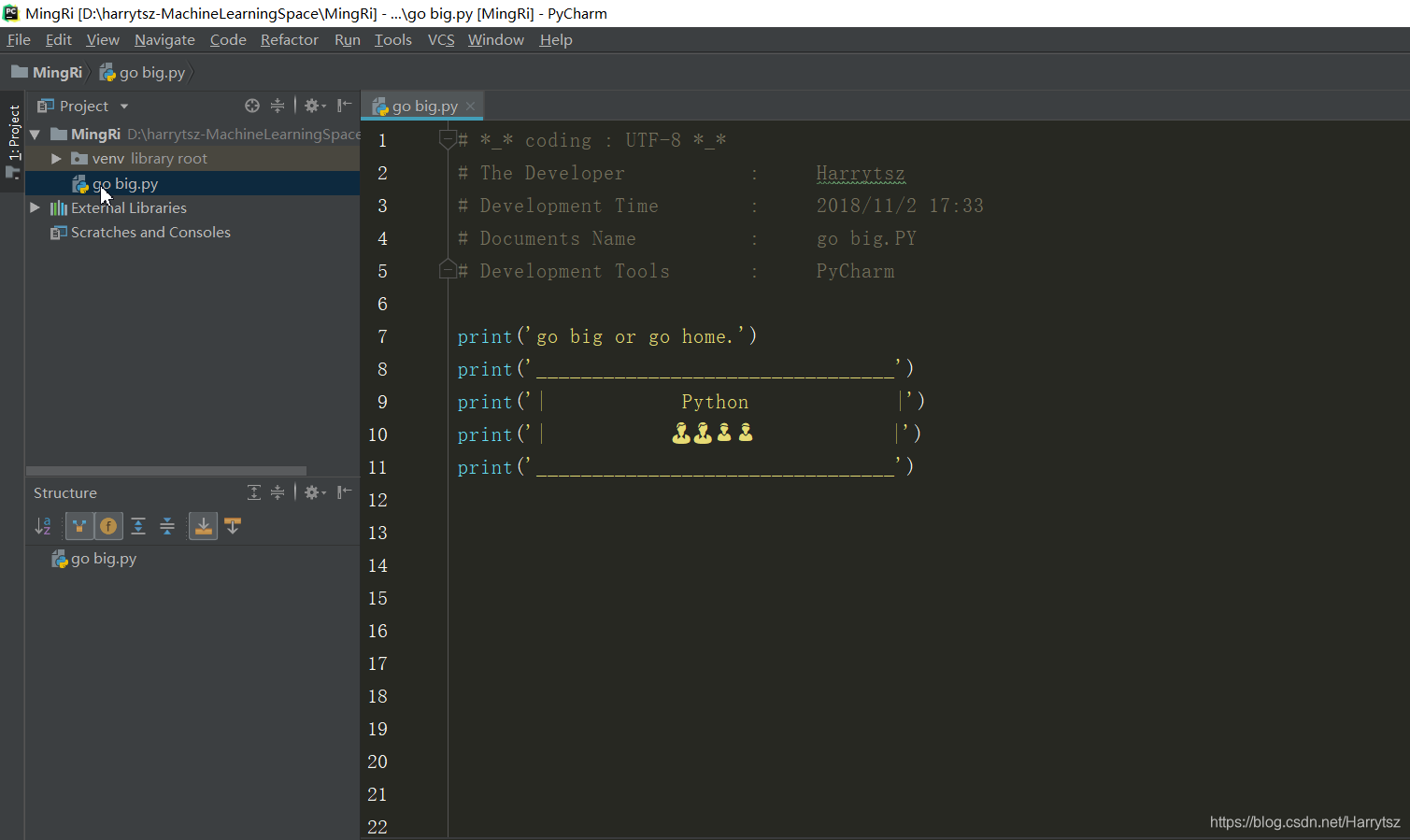Screen dimensions: 1410x840
Task: Open the Run menu
Action: click(348, 39)
